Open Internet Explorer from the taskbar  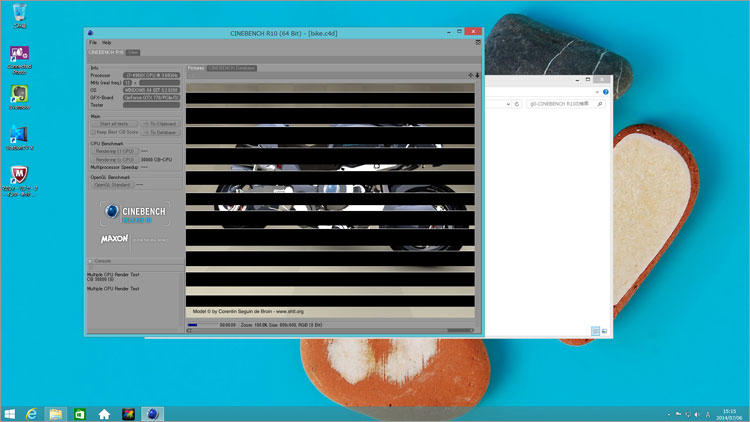(33, 413)
